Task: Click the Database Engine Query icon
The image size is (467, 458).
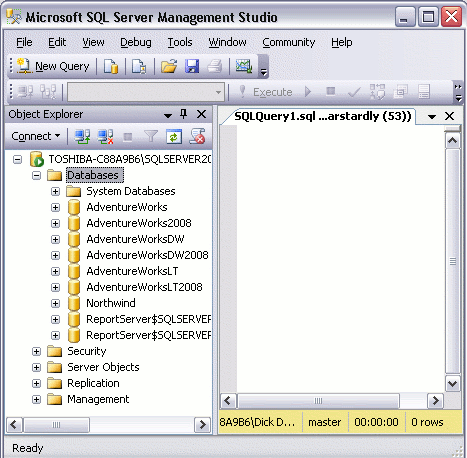Action: click(x=111, y=66)
